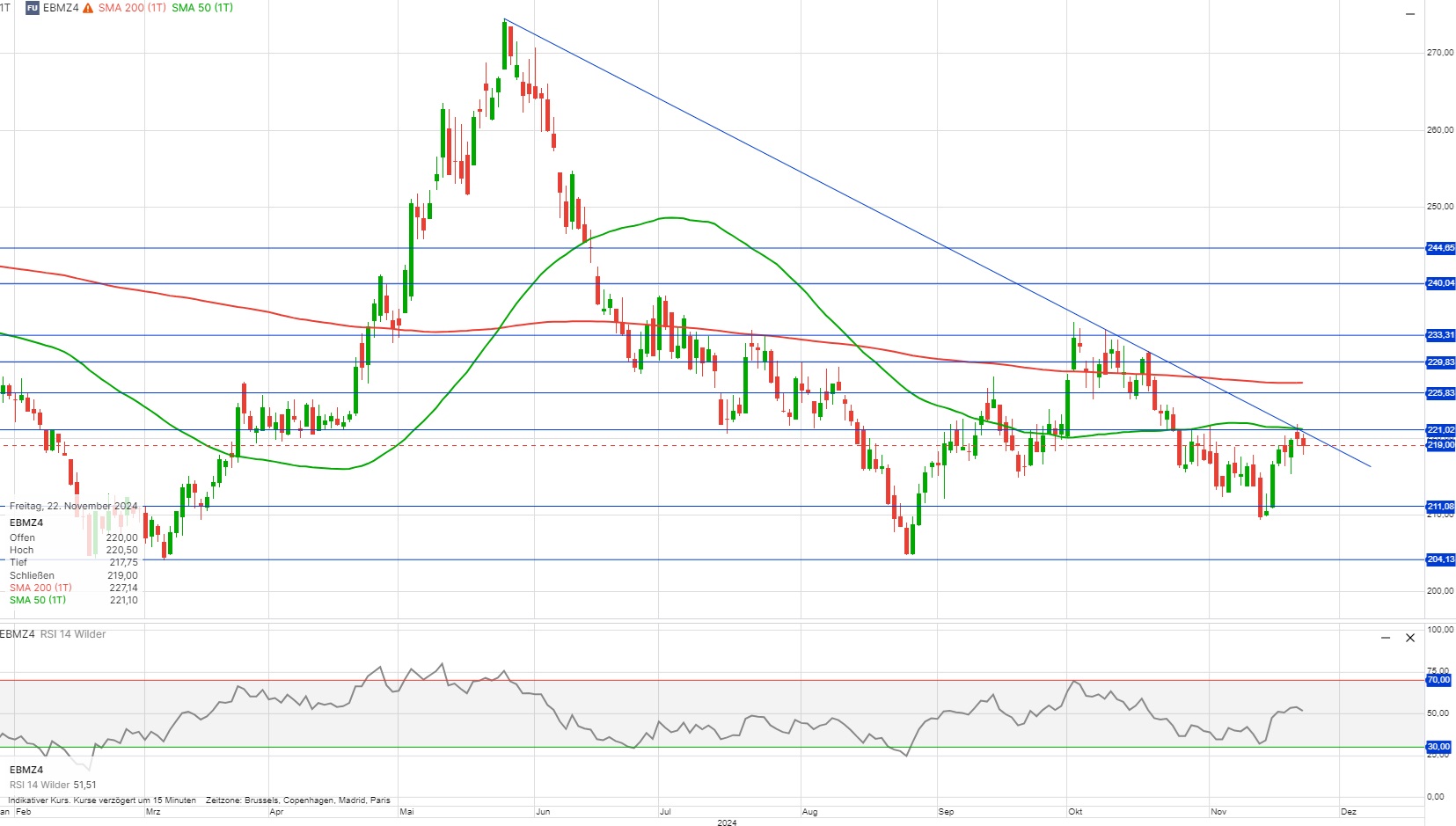Click the Hoch 220,50 value
Screen dimensions: 1456x826
pyautogui.click(x=121, y=550)
